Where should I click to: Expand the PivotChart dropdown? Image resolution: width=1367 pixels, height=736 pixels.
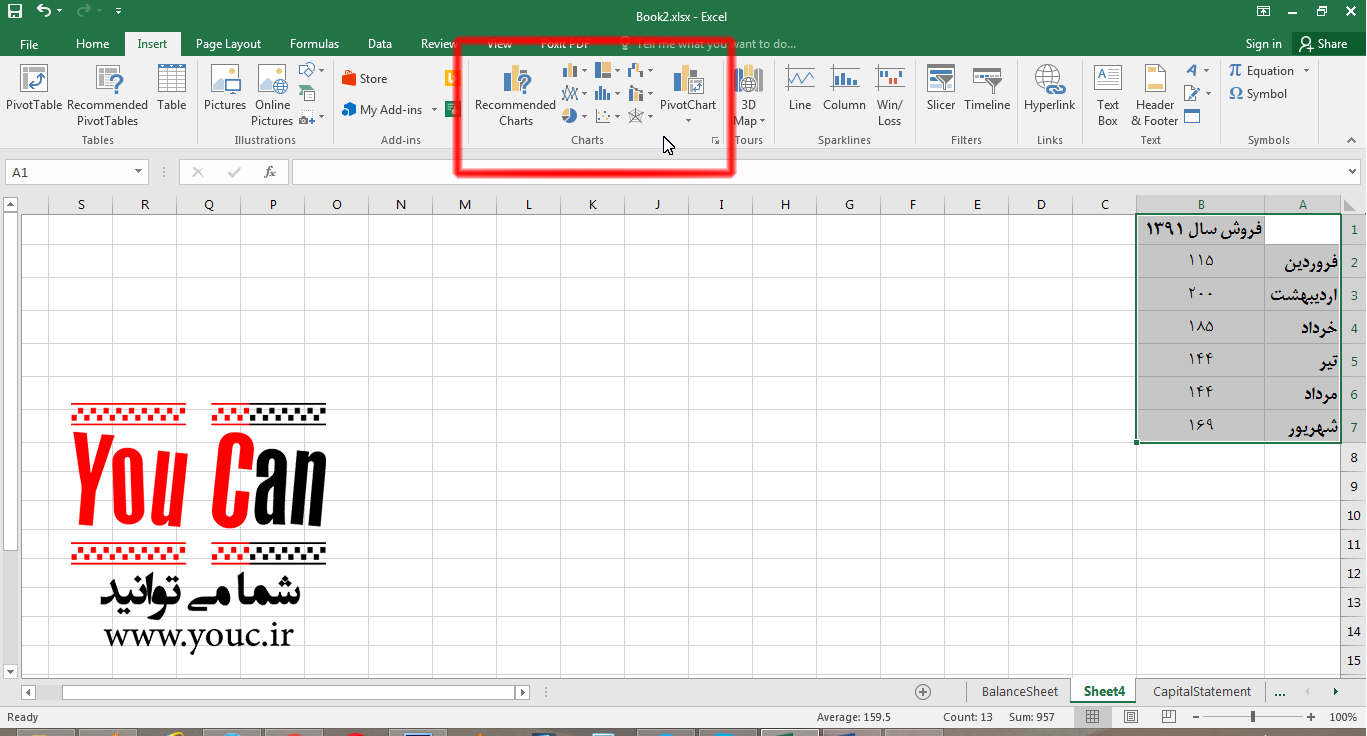688,121
